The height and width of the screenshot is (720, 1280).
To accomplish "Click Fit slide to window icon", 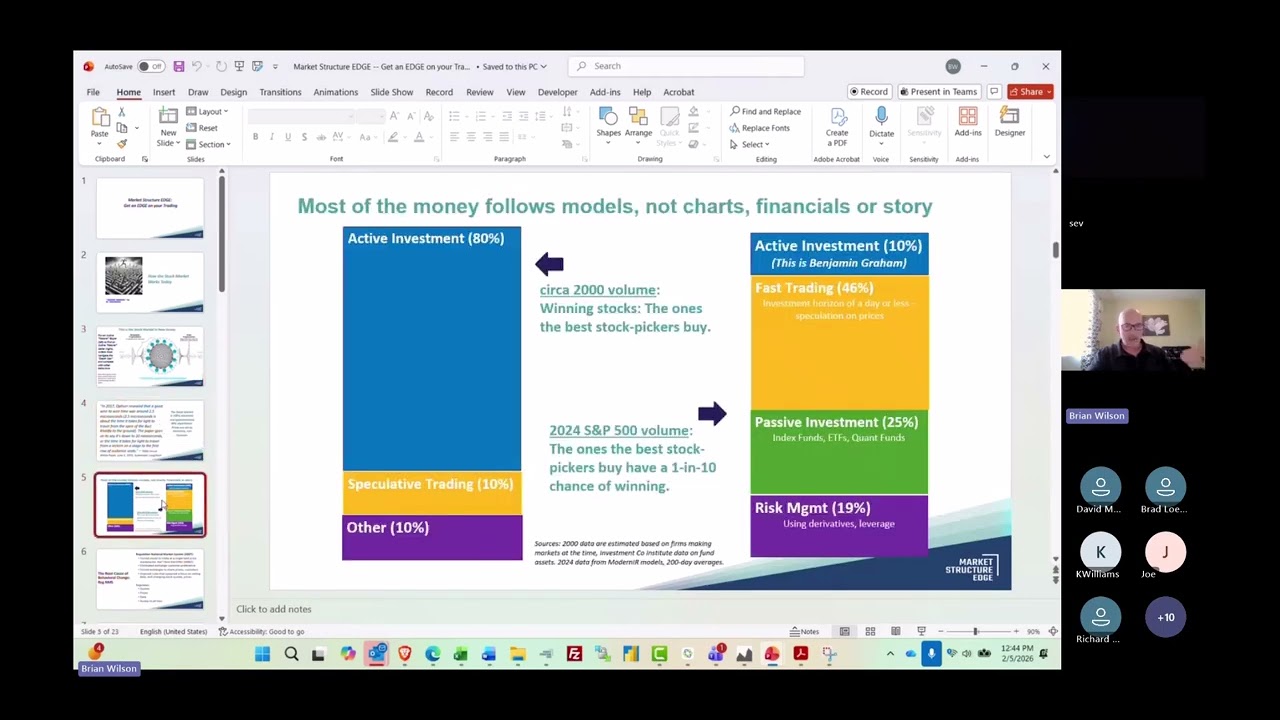I will tap(1052, 631).
